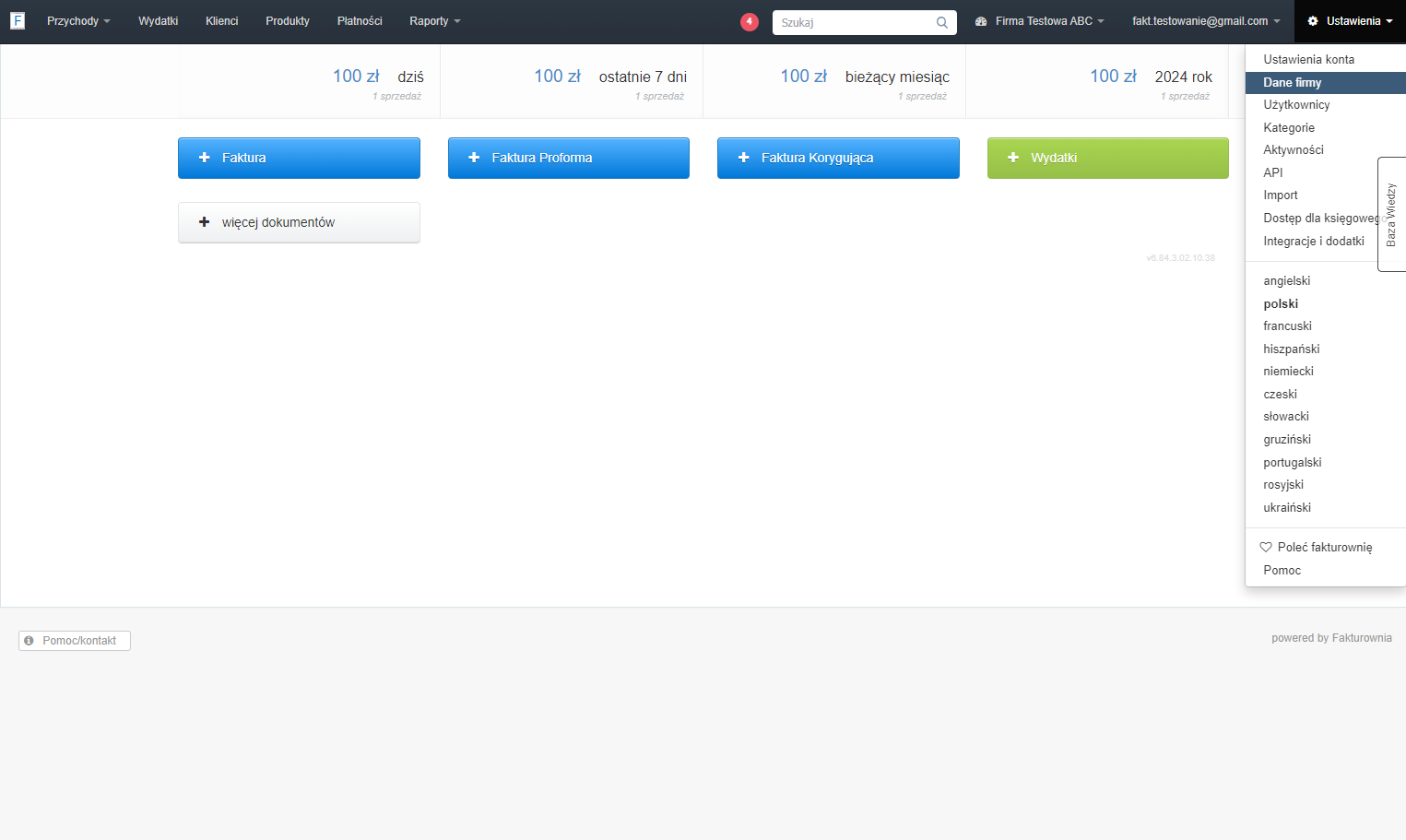Create a new Faktura Korygująca
This screenshot has height=840, width=1406.
click(838, 158)
